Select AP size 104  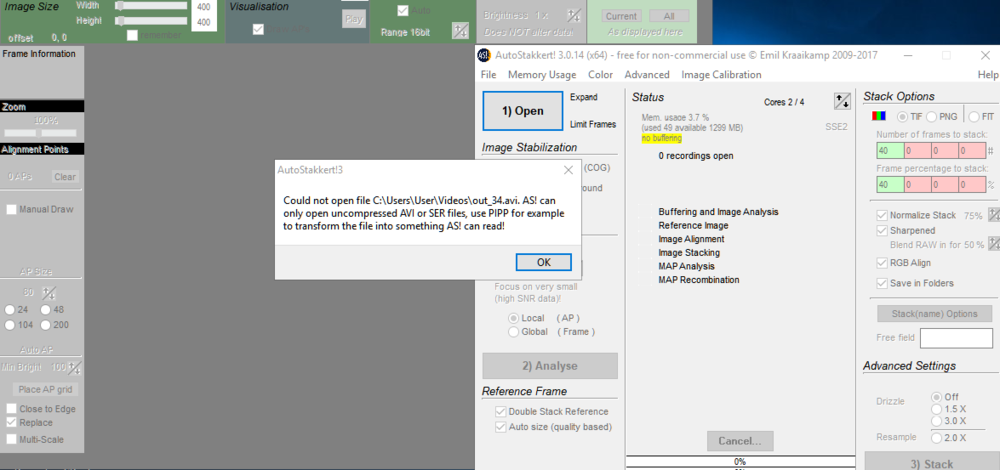point(10,325)
